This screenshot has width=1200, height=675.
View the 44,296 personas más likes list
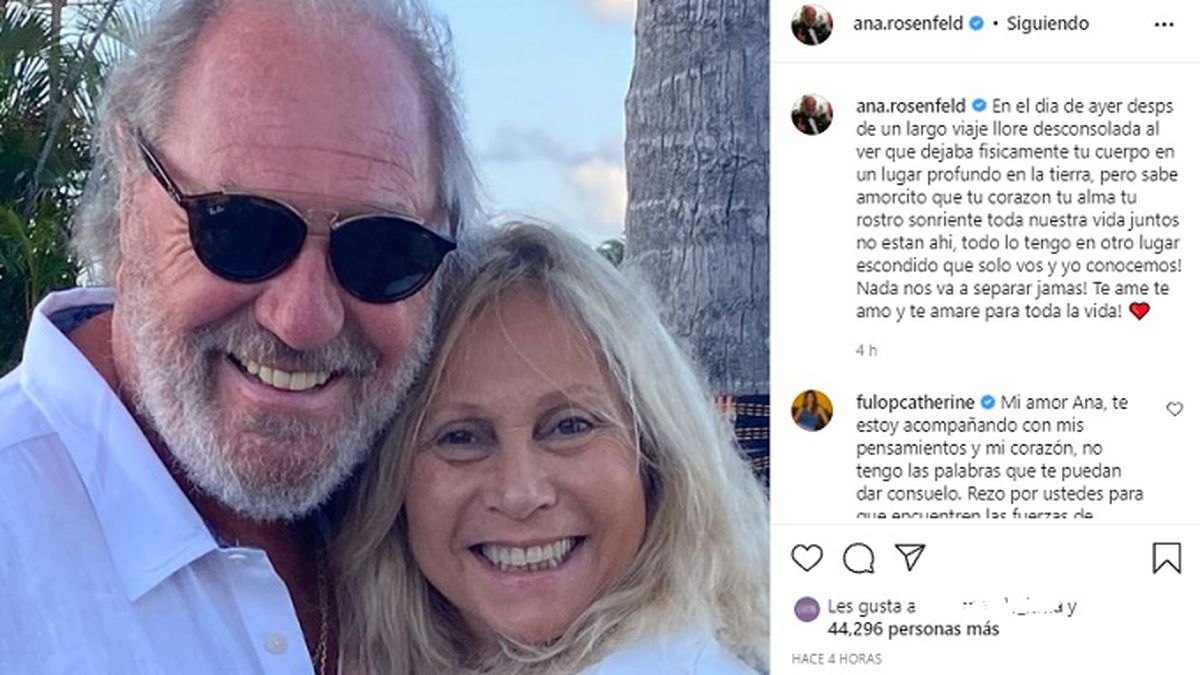pos(913,629)
